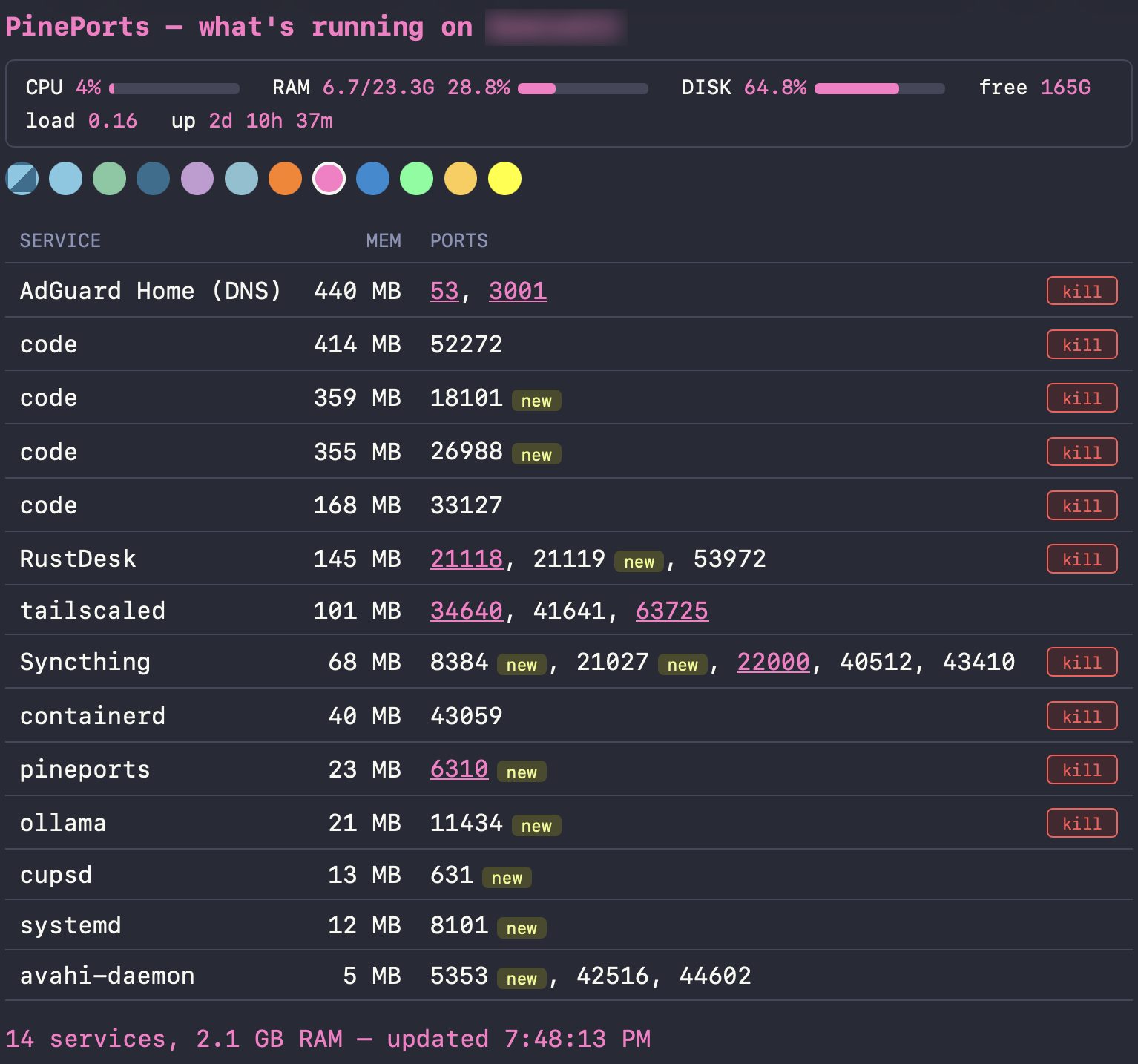Choose the sage green theme swatch
This screenshot has height=1064, width=1138.
coord(110,179)
